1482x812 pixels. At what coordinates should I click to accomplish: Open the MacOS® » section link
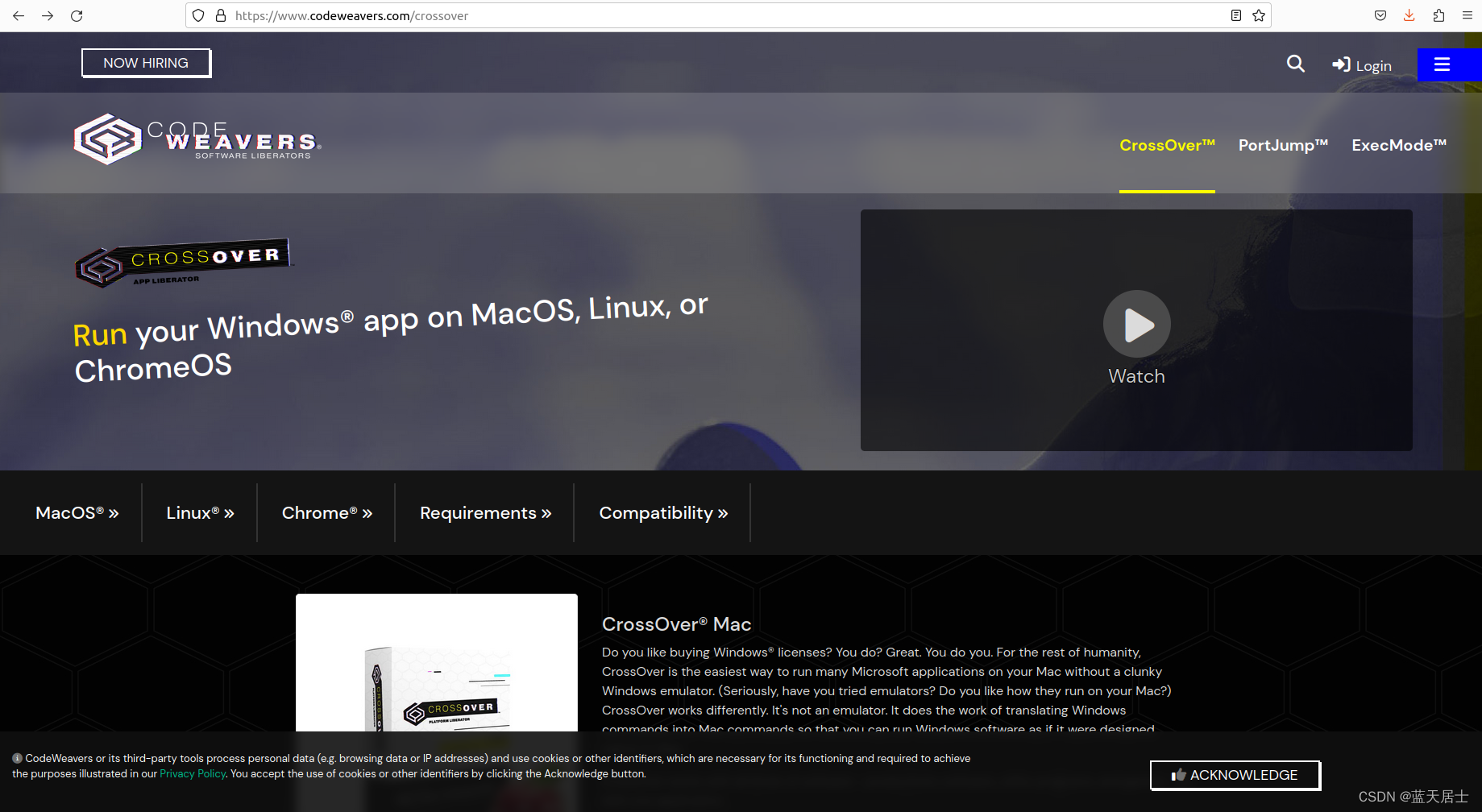[x=77, y=513]
